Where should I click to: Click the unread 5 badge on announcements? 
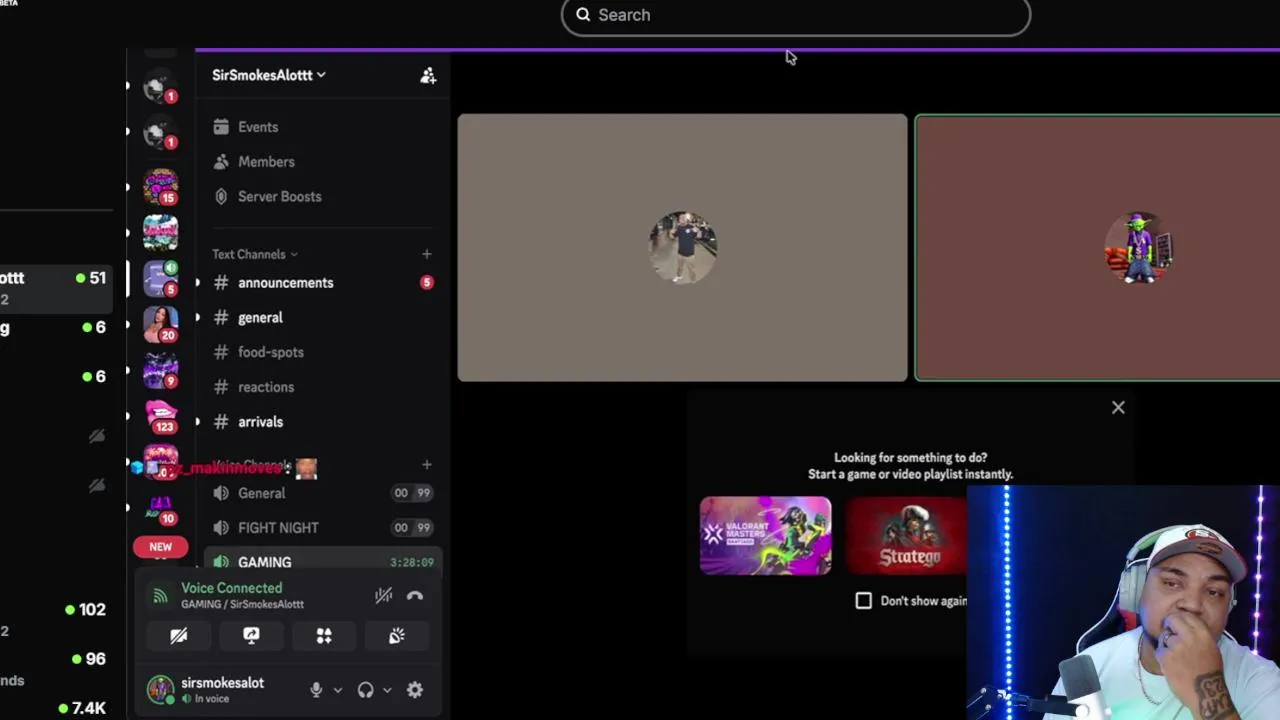pyautogui.click(x=427, y=283)
